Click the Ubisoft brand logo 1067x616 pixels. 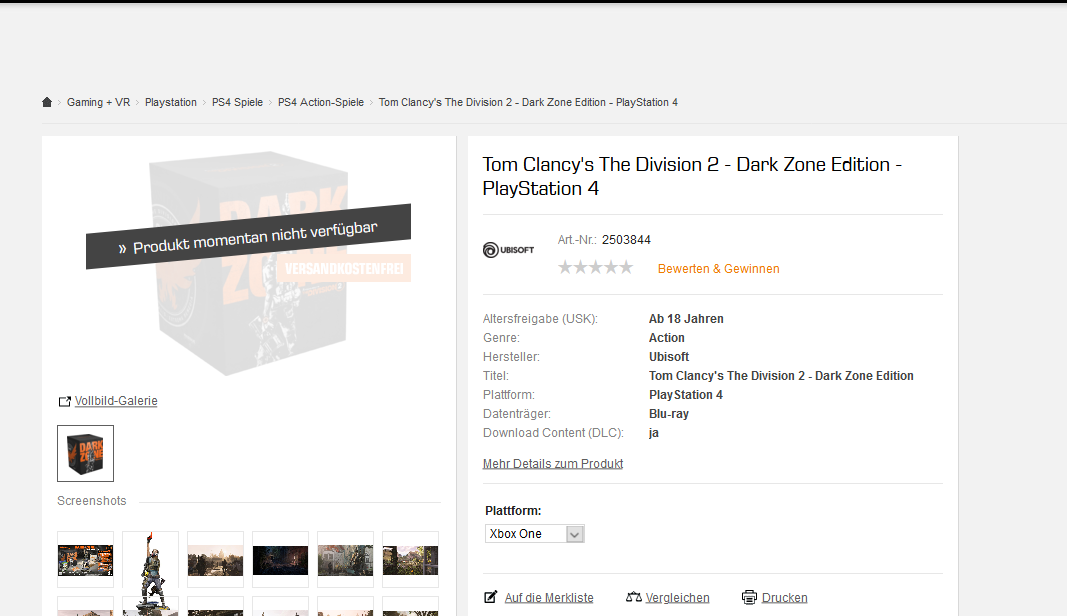coord(508,250)
